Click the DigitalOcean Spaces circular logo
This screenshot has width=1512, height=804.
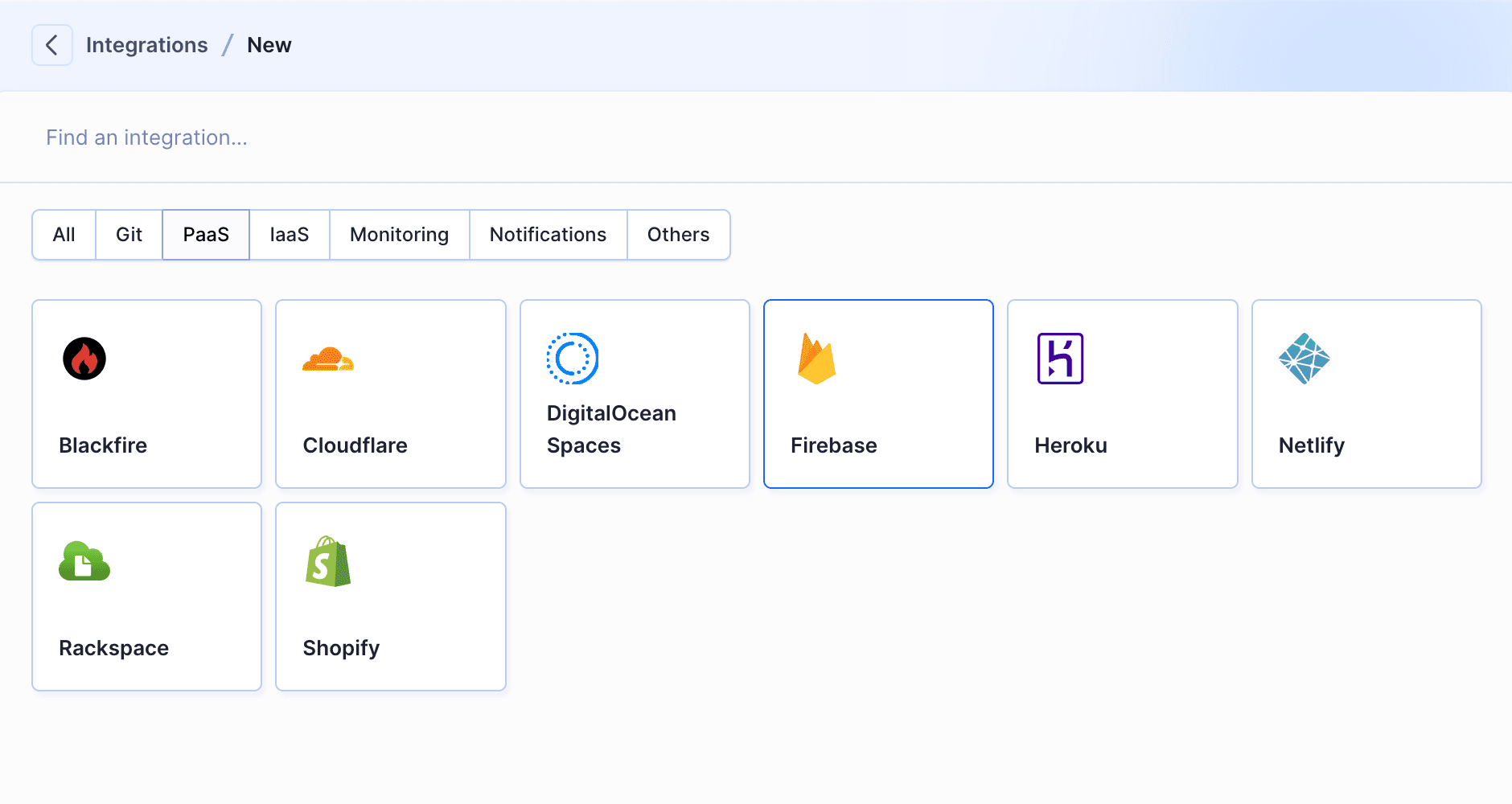pyautogui.click(x=573, y=359)
